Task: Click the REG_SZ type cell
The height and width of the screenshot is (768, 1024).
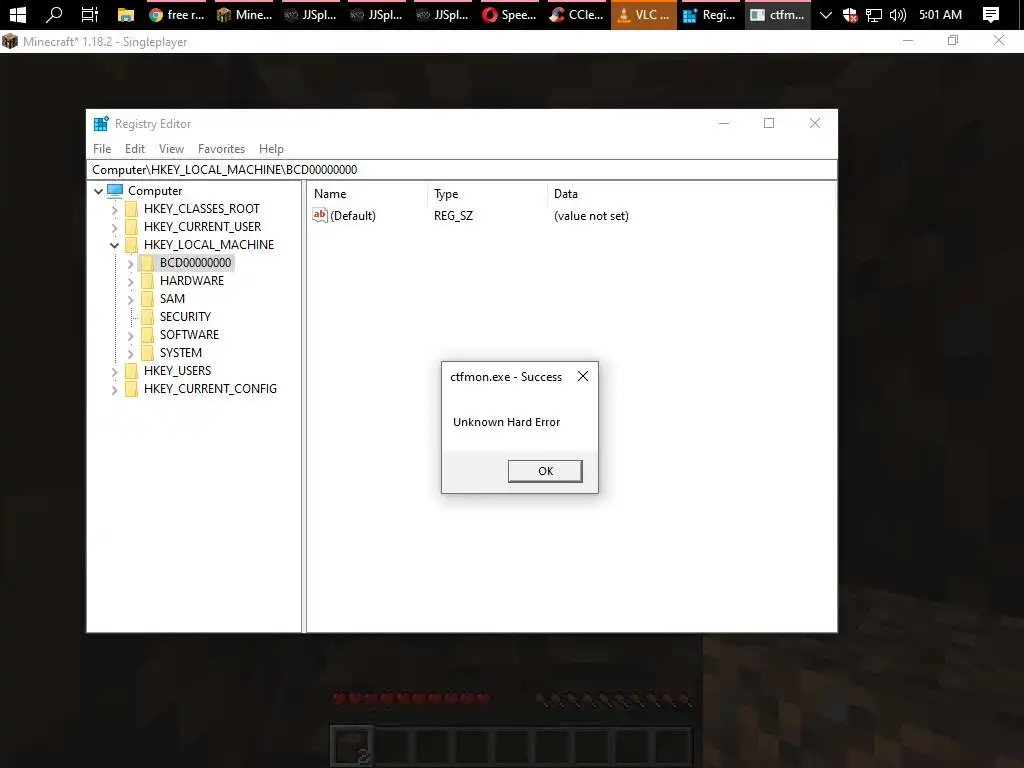Action: (x=453, y=216)
